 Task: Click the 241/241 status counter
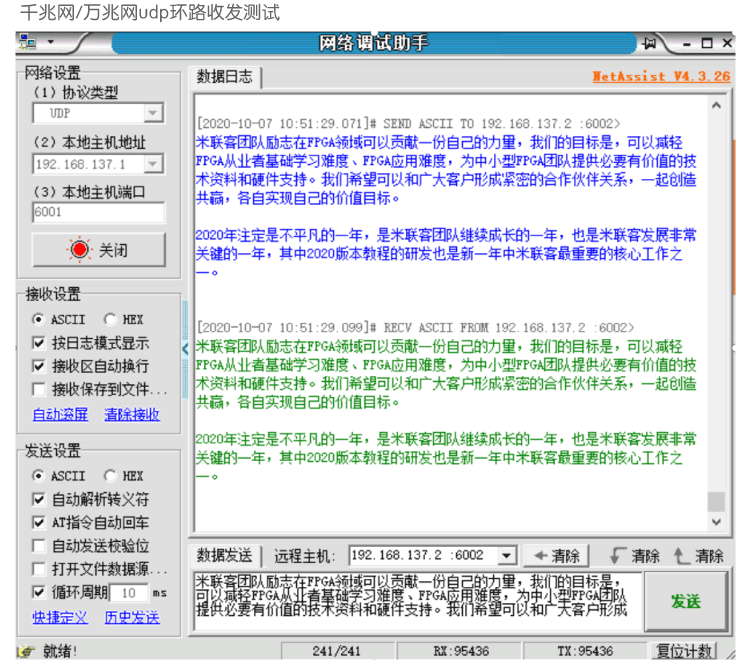tap(337, 651)
